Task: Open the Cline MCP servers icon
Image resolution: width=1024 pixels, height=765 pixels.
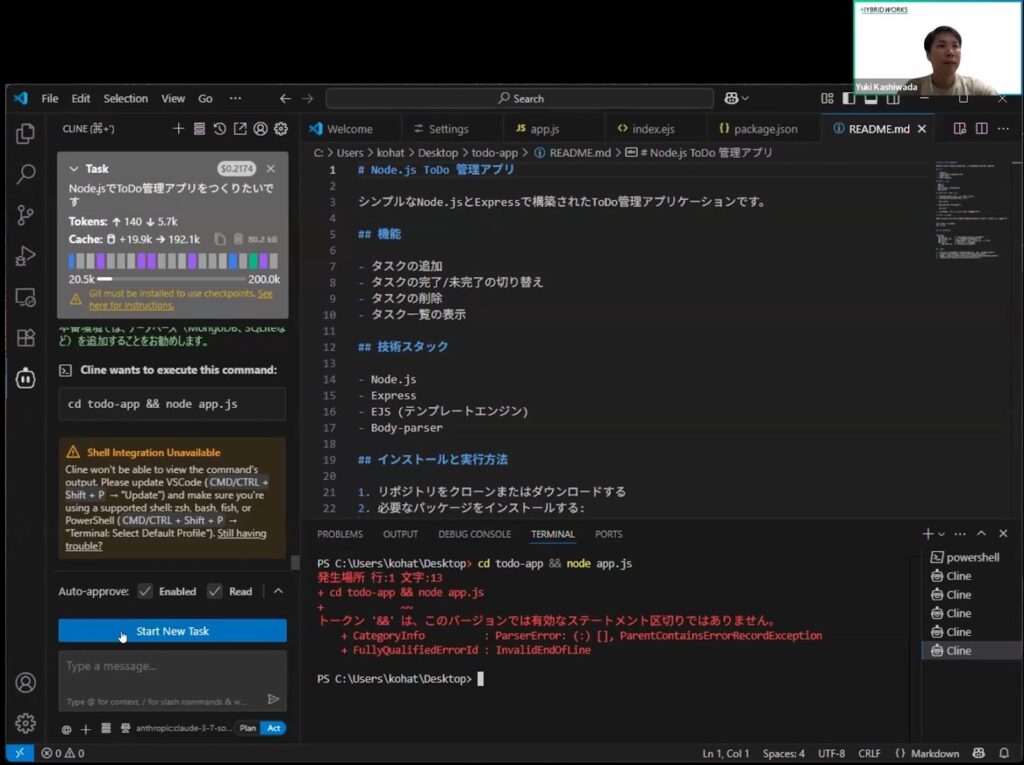Action: 199,129
